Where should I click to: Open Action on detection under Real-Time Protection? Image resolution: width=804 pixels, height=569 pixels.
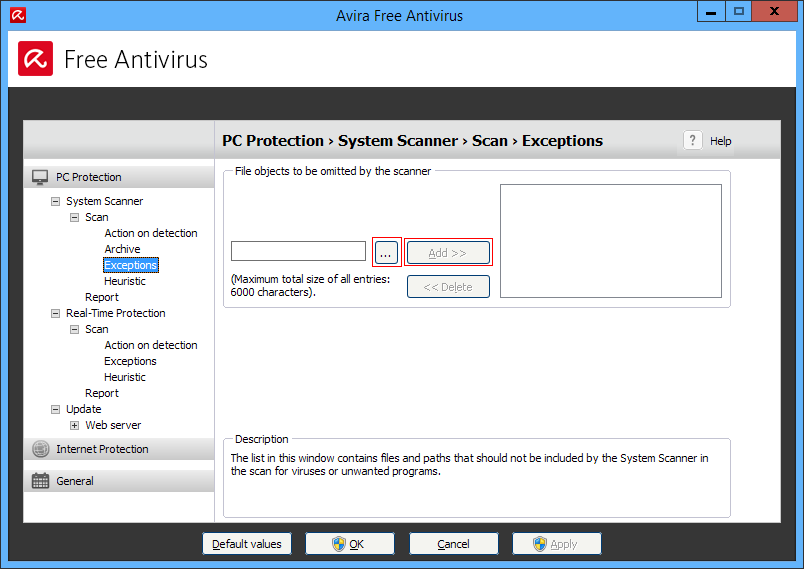point(151,345)
